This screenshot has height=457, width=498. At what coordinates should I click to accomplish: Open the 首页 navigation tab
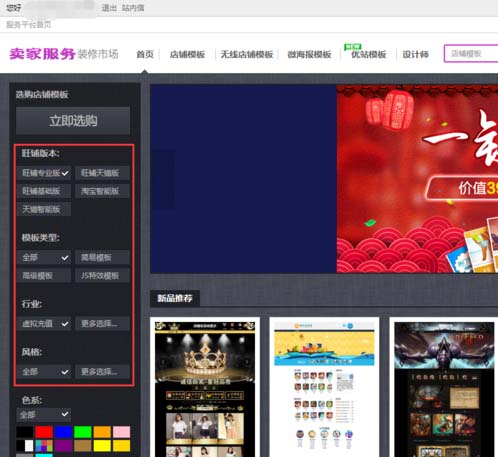tap(145, 54)
